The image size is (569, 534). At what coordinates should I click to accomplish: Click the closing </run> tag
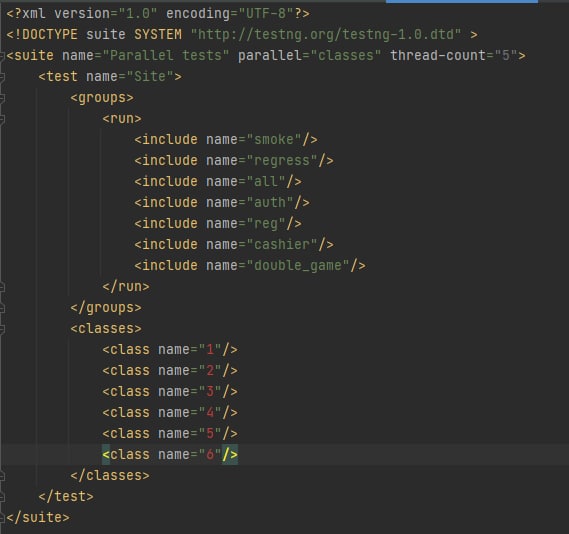click(126, 287)
